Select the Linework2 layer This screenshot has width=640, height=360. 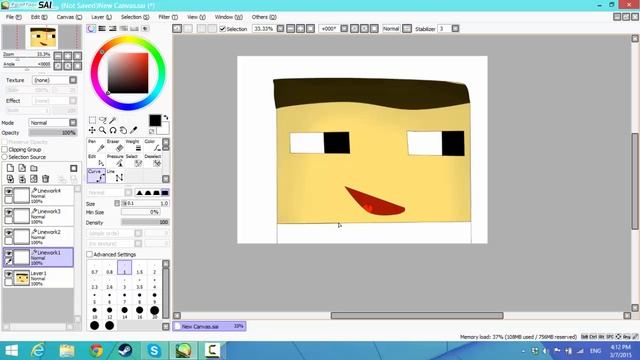pyautogui.click(x=38, y=237)
